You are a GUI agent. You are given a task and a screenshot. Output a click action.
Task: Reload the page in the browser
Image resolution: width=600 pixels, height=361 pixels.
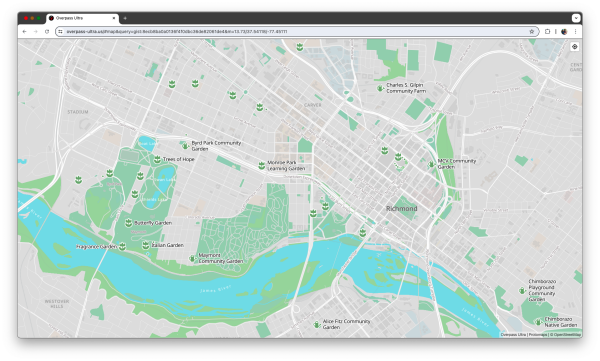click(x=47, y=32)
